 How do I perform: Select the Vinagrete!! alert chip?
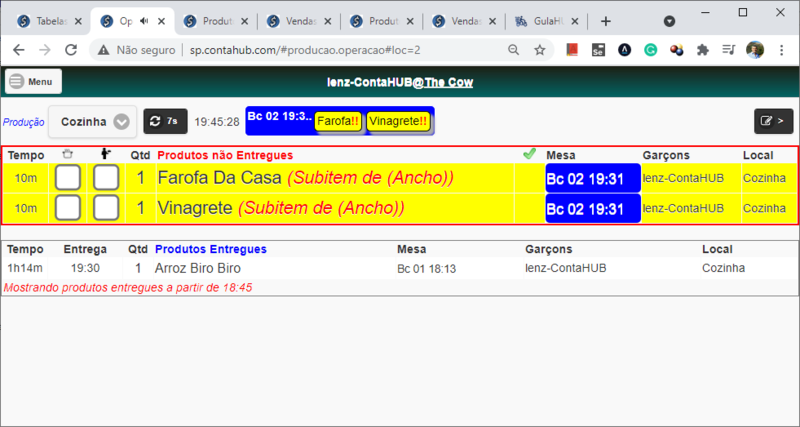coord(398,121)
